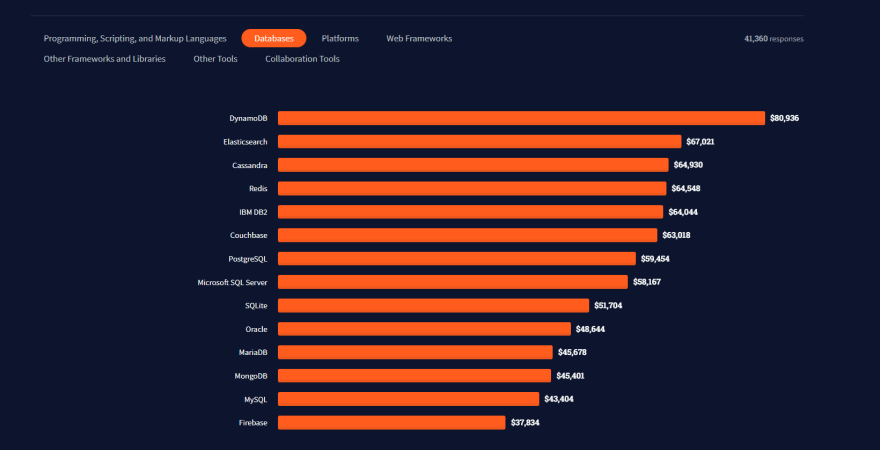
Task: Click the $64,044 value
Action: [683, 212]
